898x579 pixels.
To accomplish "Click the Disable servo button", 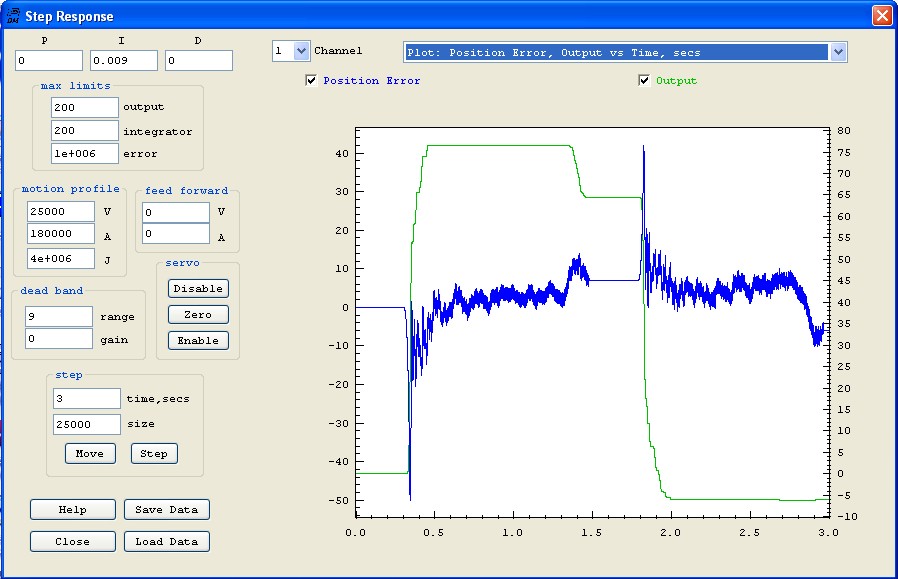I will [x=198, y=289].
